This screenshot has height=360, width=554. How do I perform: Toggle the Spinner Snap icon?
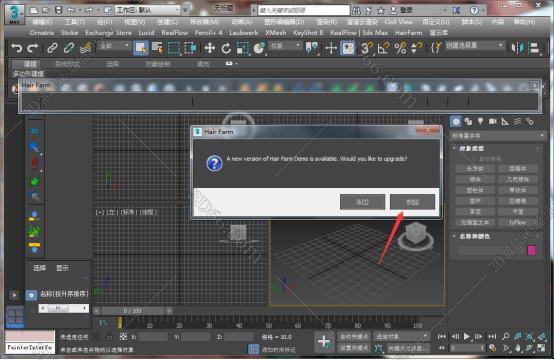(416, 48)
